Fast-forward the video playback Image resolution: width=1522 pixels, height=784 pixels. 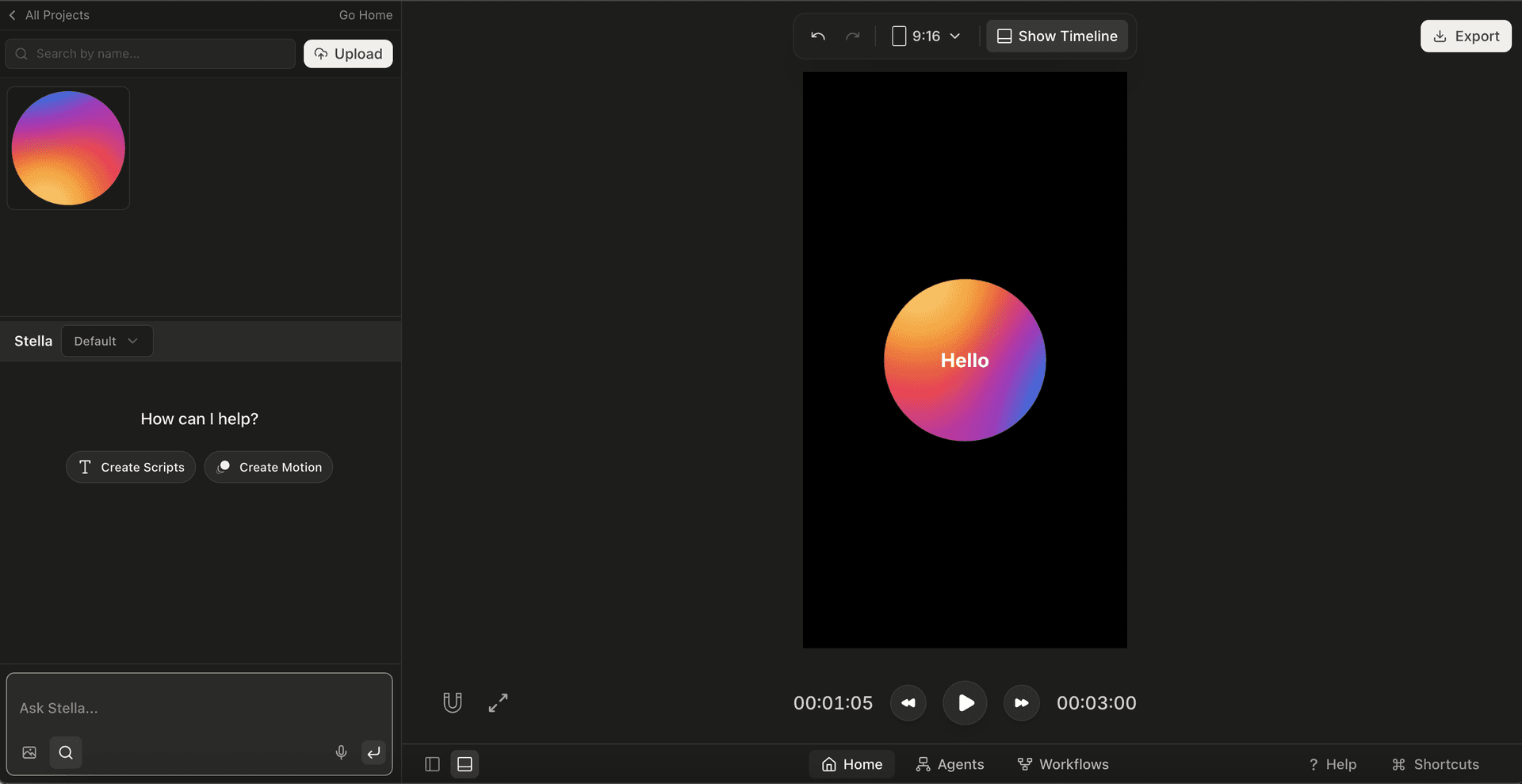(1021, 702)
